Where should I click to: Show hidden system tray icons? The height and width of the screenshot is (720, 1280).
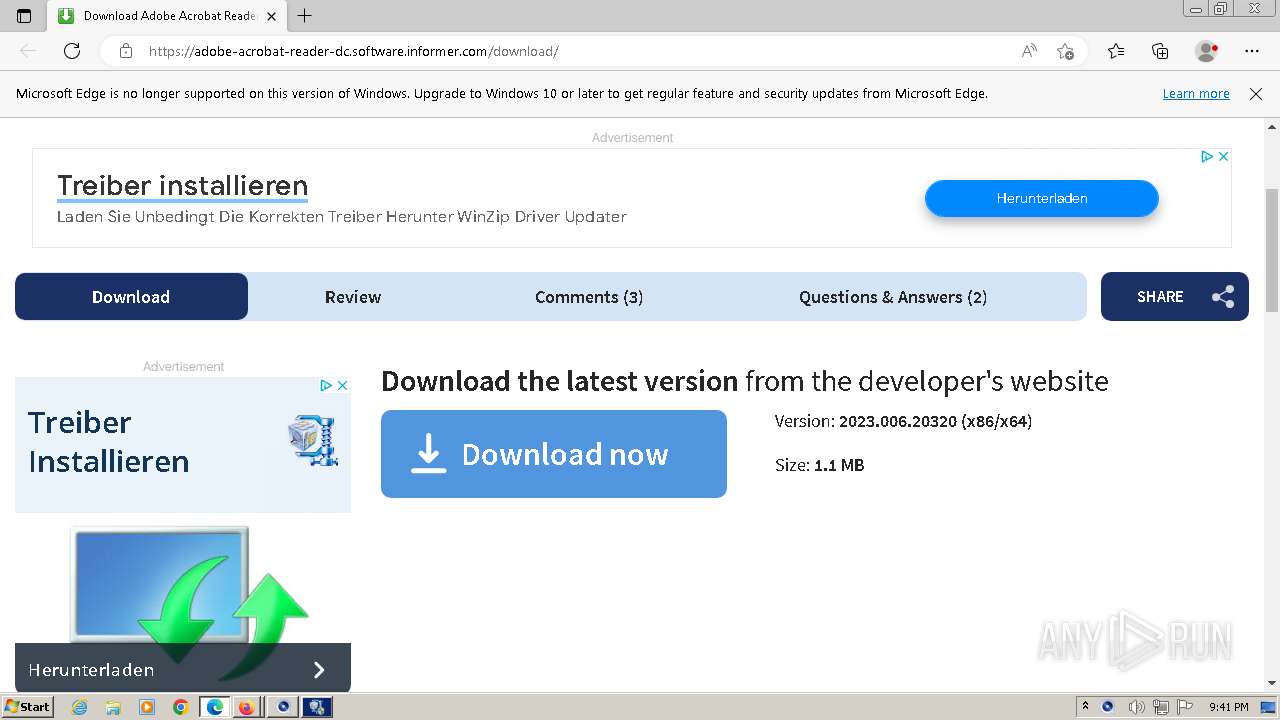click(1086, 707)
